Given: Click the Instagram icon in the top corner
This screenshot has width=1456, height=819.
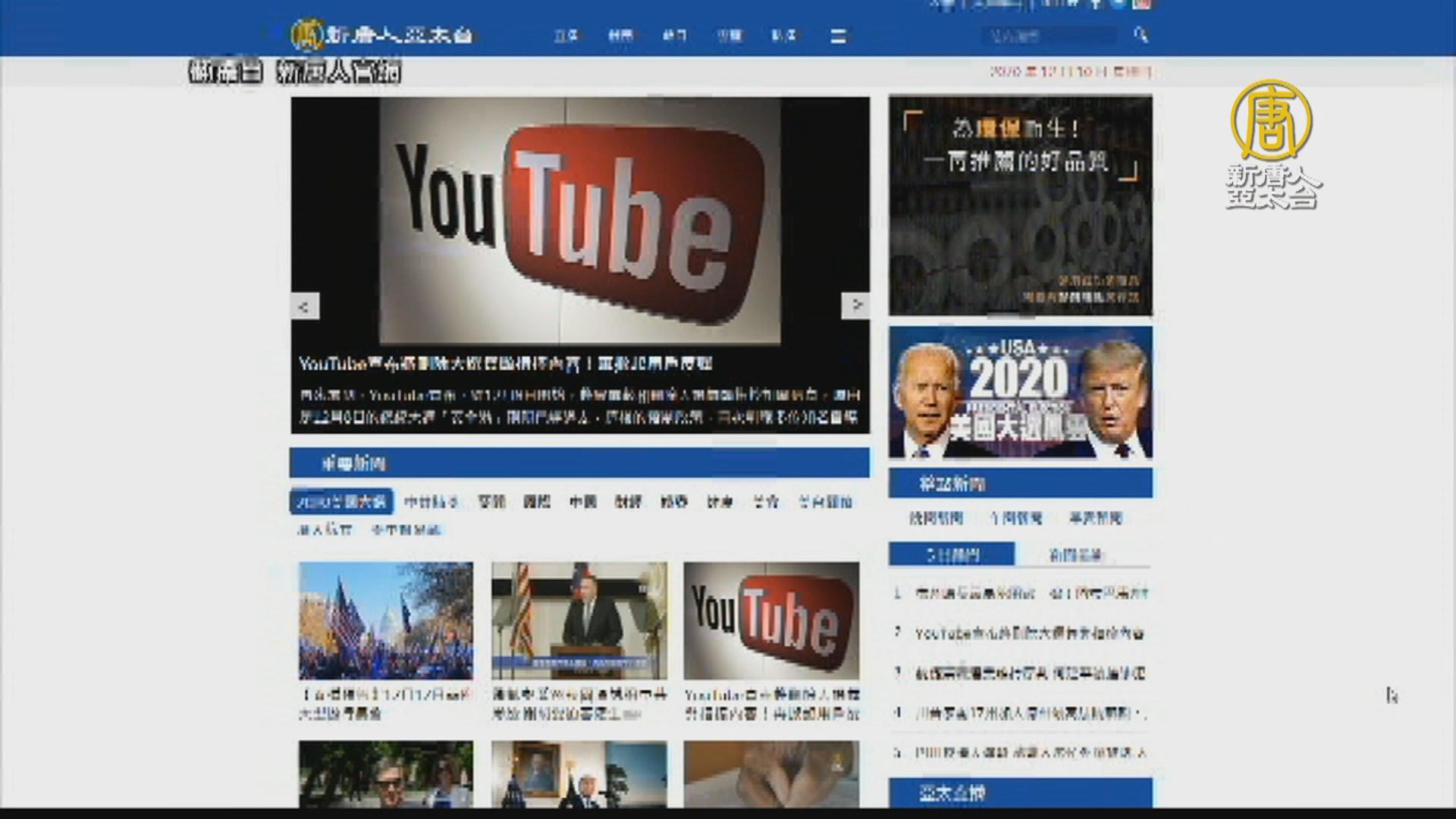Looking at the screenshot, I should (x=1143, y=4).
